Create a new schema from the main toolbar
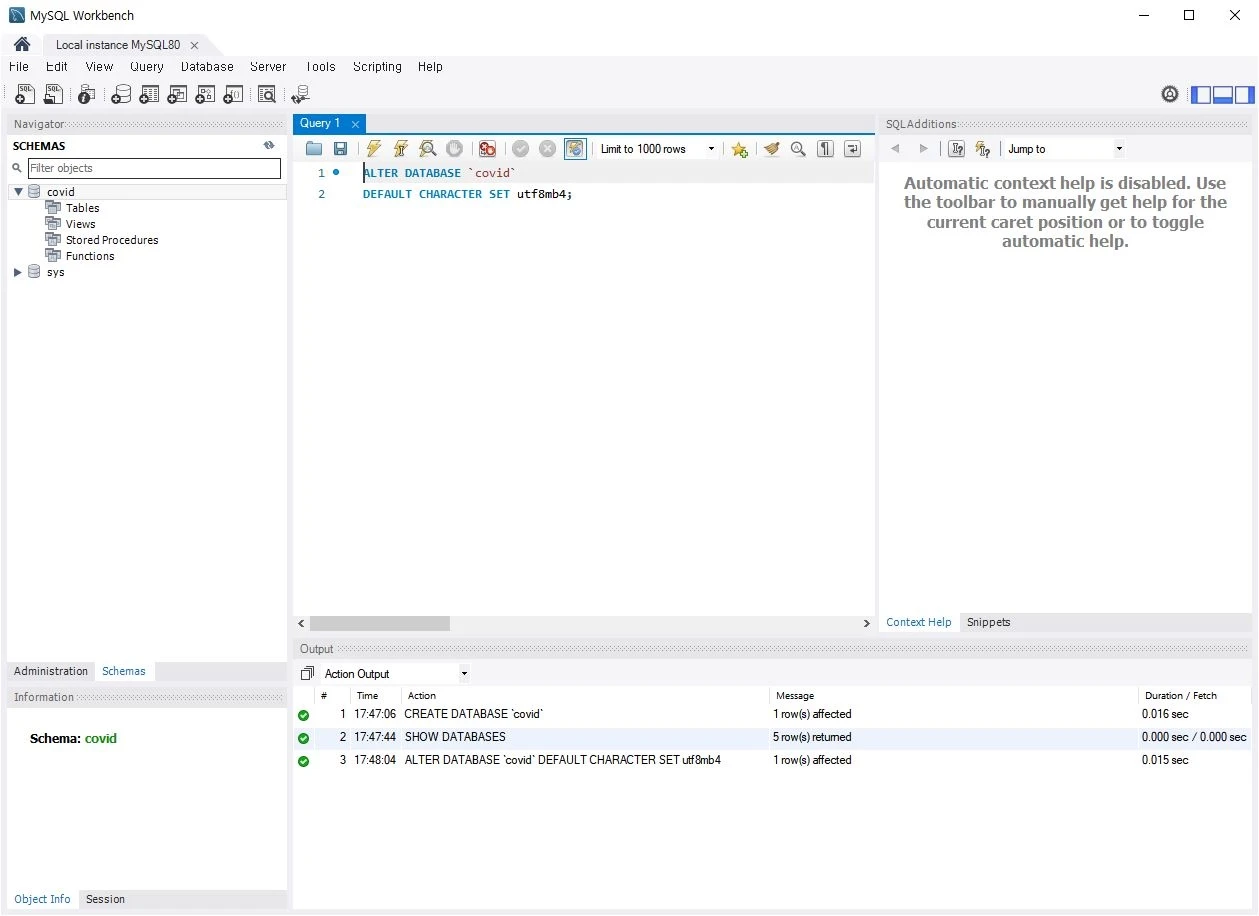The image size is (1259, 916). click(121, 95)
